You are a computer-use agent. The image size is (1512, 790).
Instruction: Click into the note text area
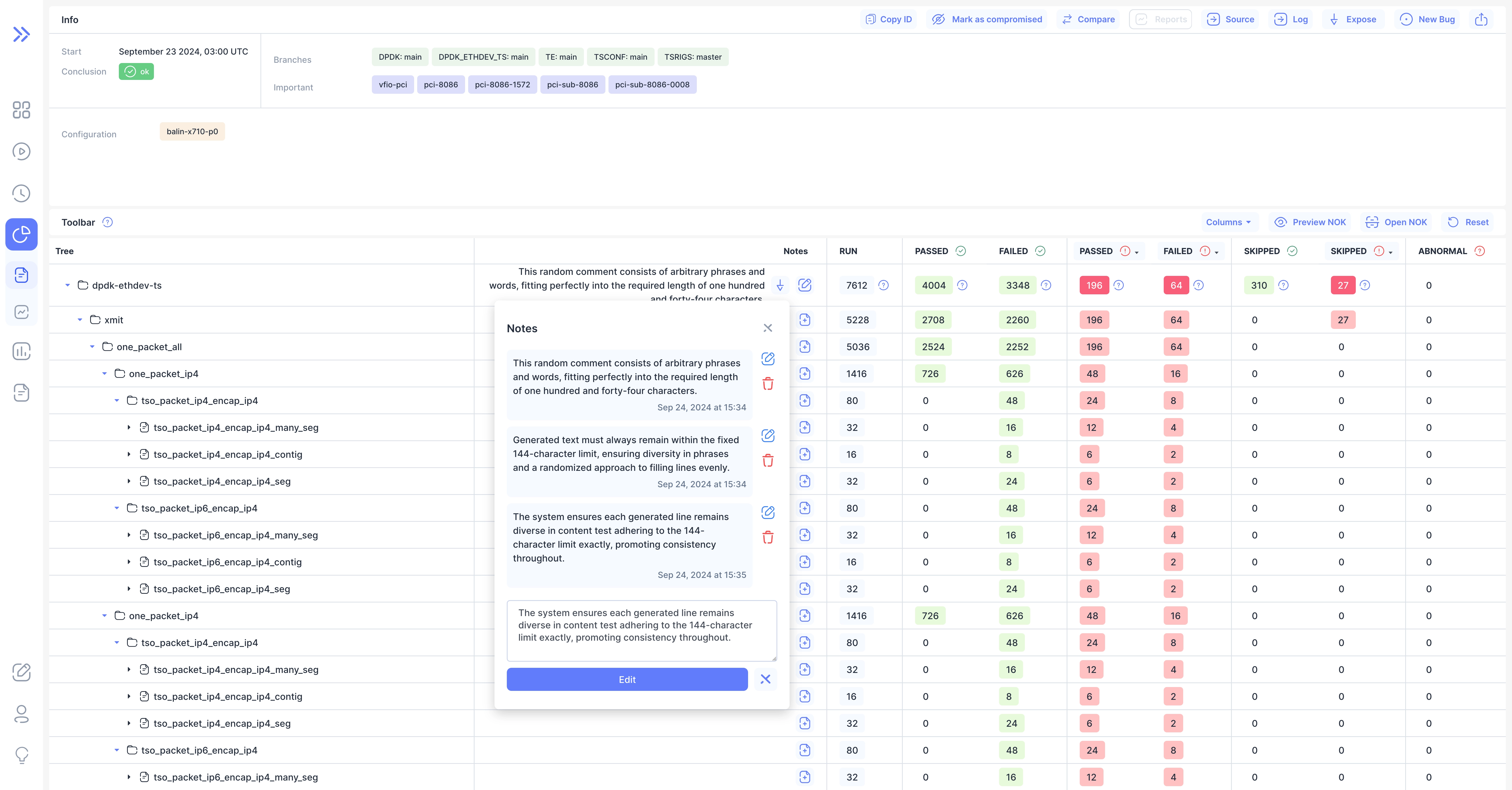pyautogui.click(x=641, y=630)
